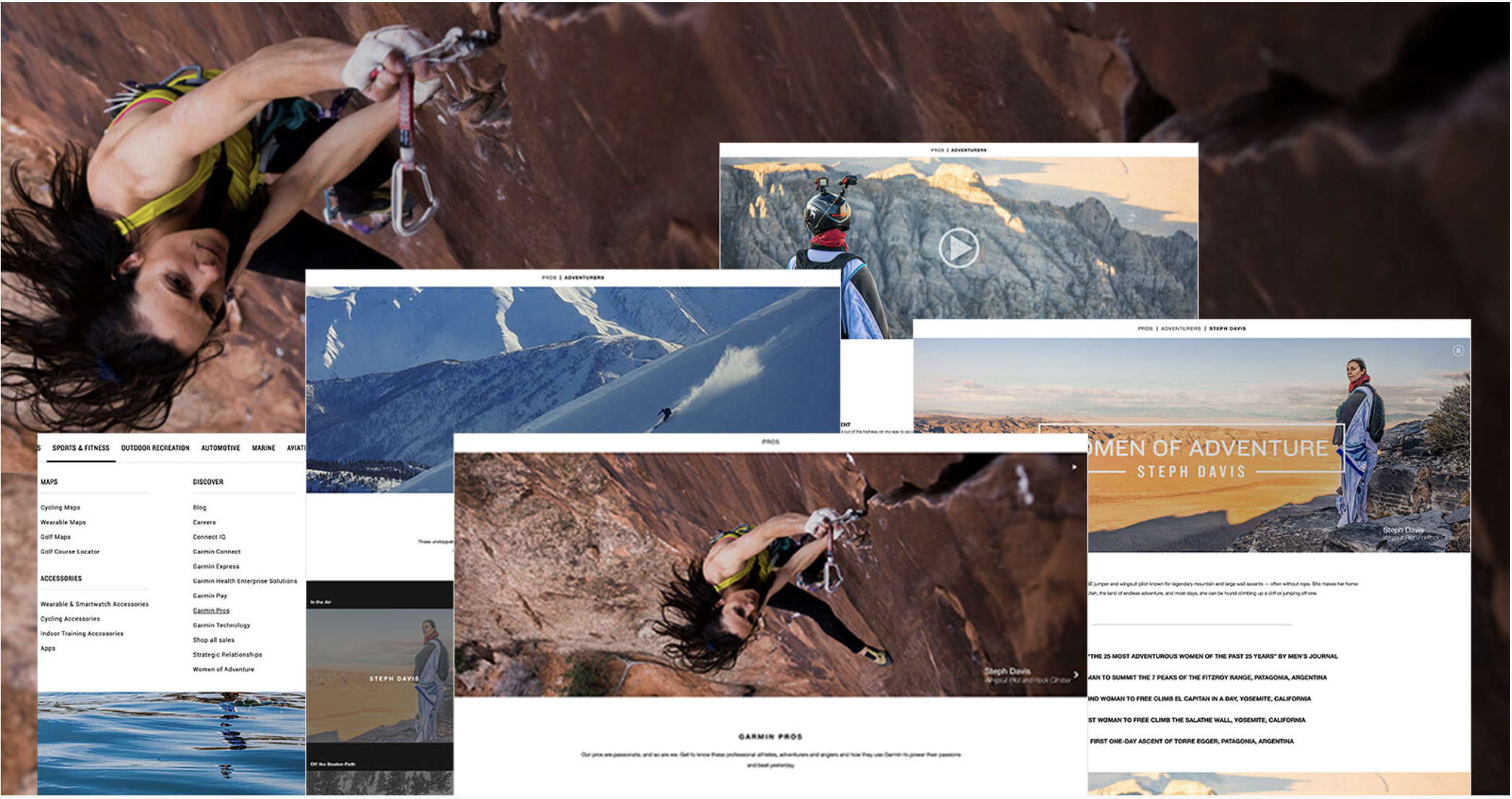The height and width of the screenshot is (799, 1512).
Task: Click the next chevron beside the Steph Davis caption
Action: point(1076,675)
